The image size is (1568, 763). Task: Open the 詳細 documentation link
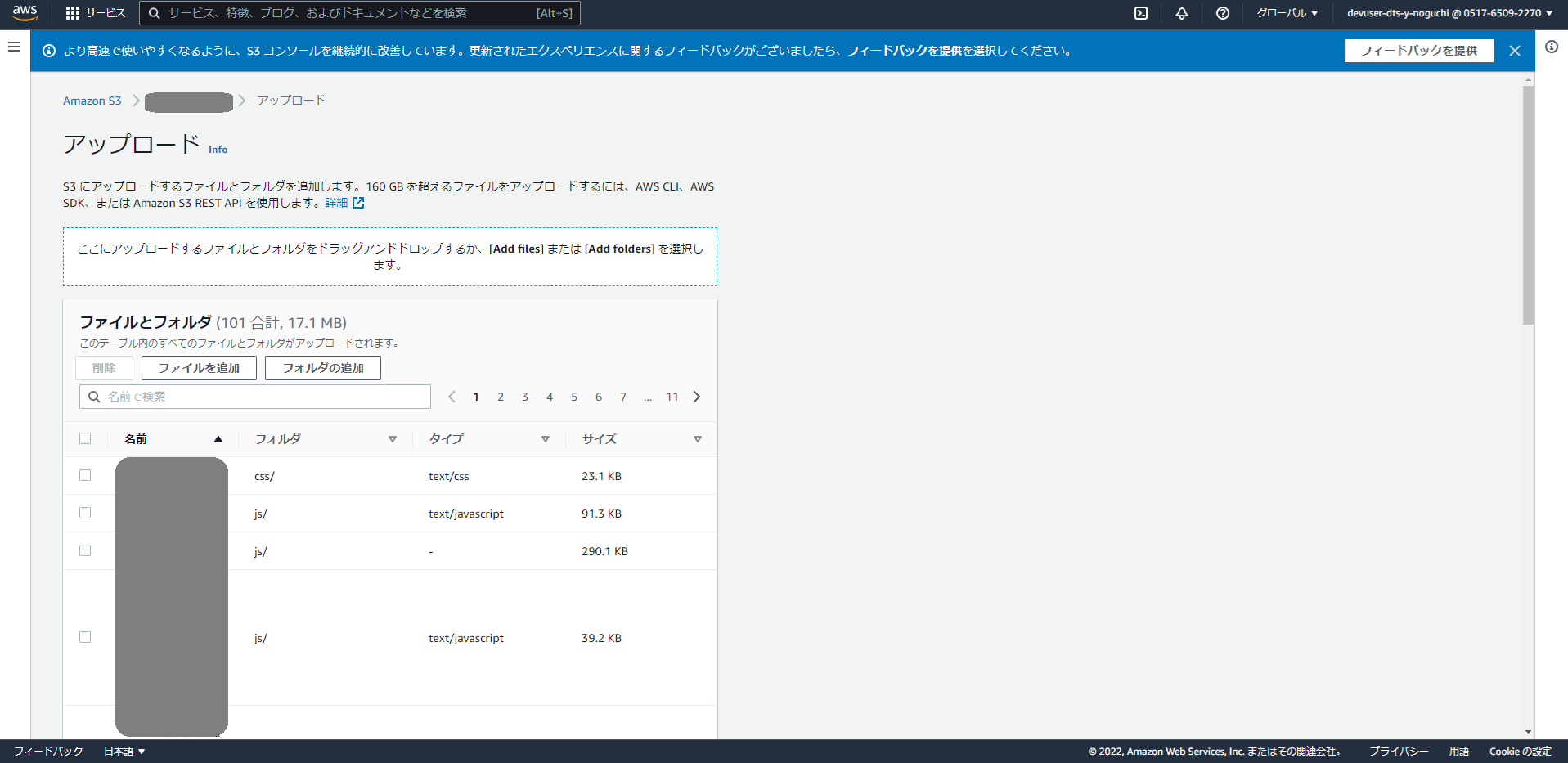click(336, 203)
